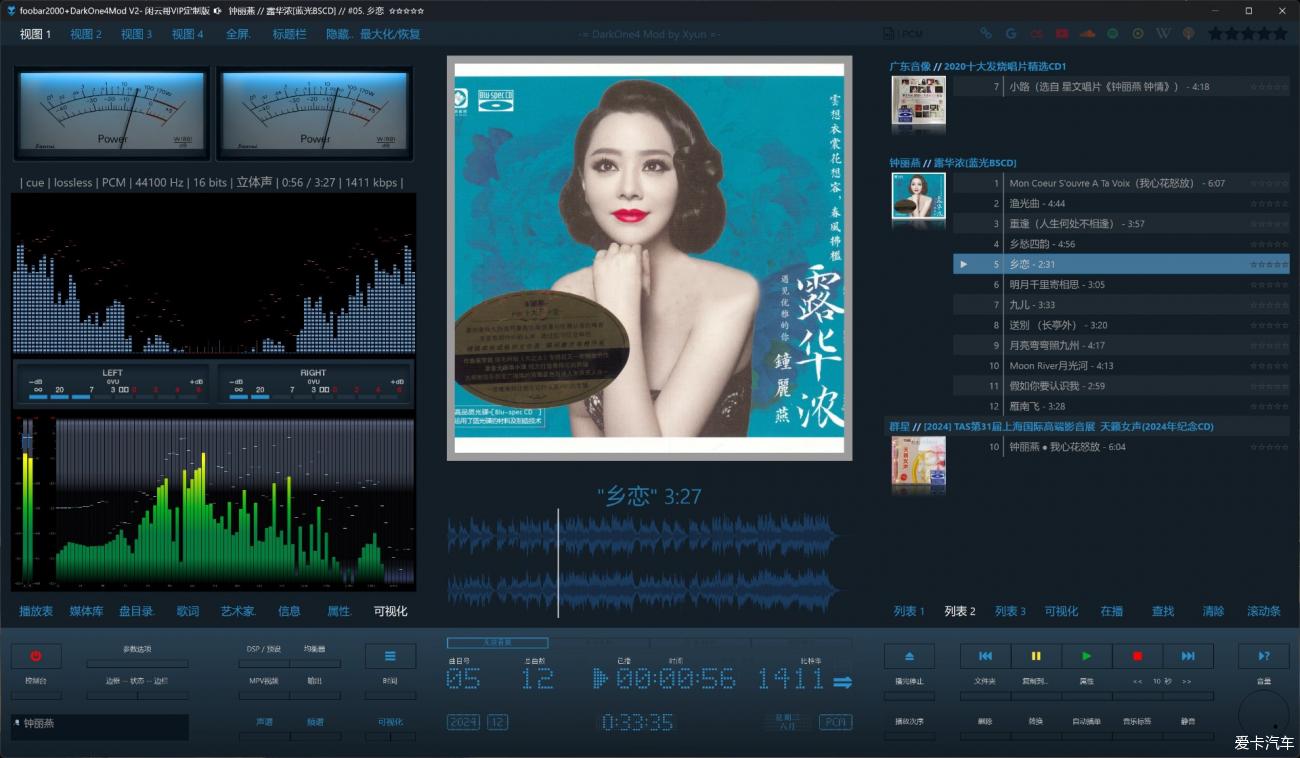Click the Spotify icon in top bar
1300x758 pixels.
pos(1113,33)
